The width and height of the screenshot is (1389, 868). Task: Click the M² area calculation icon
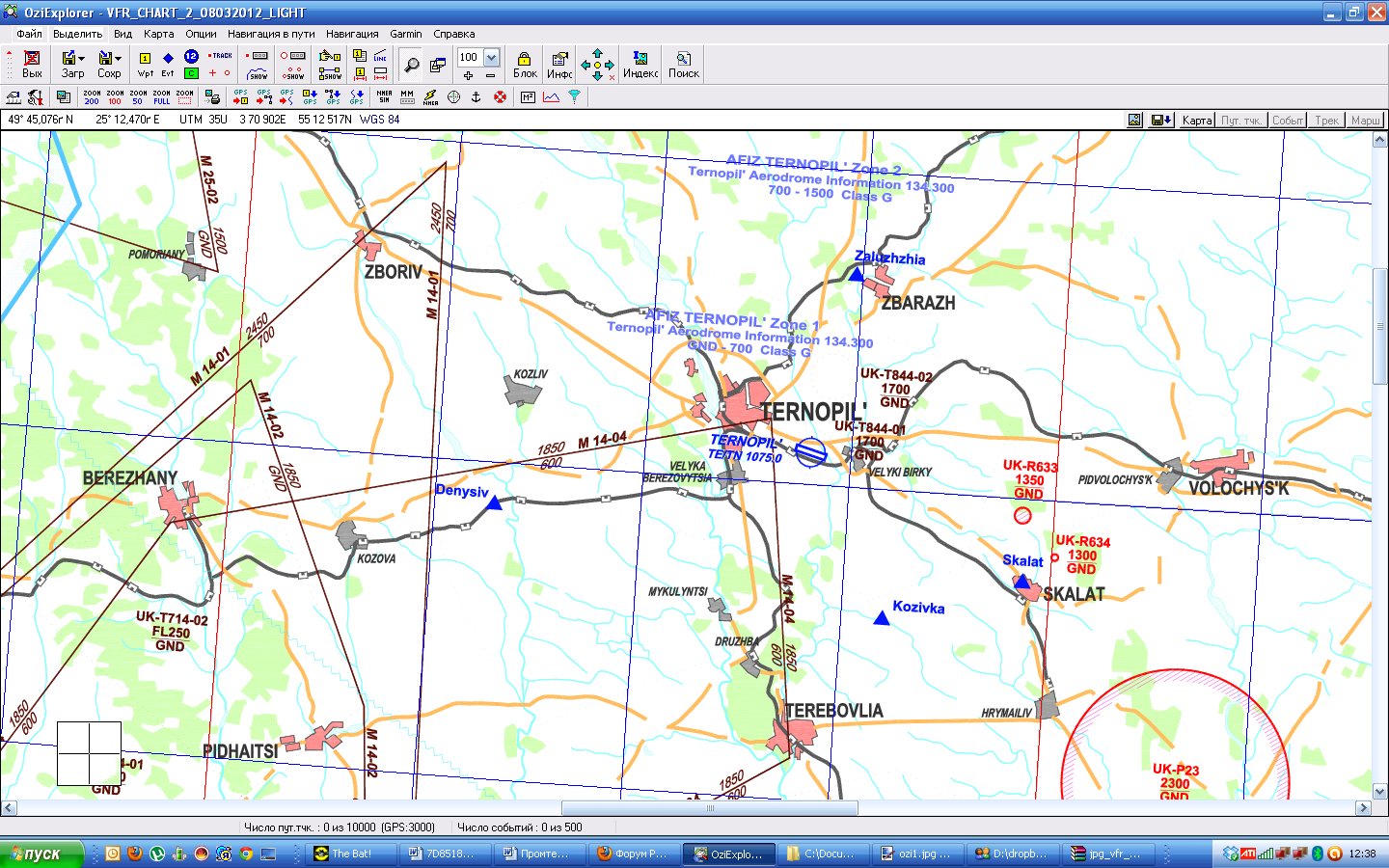528,96
